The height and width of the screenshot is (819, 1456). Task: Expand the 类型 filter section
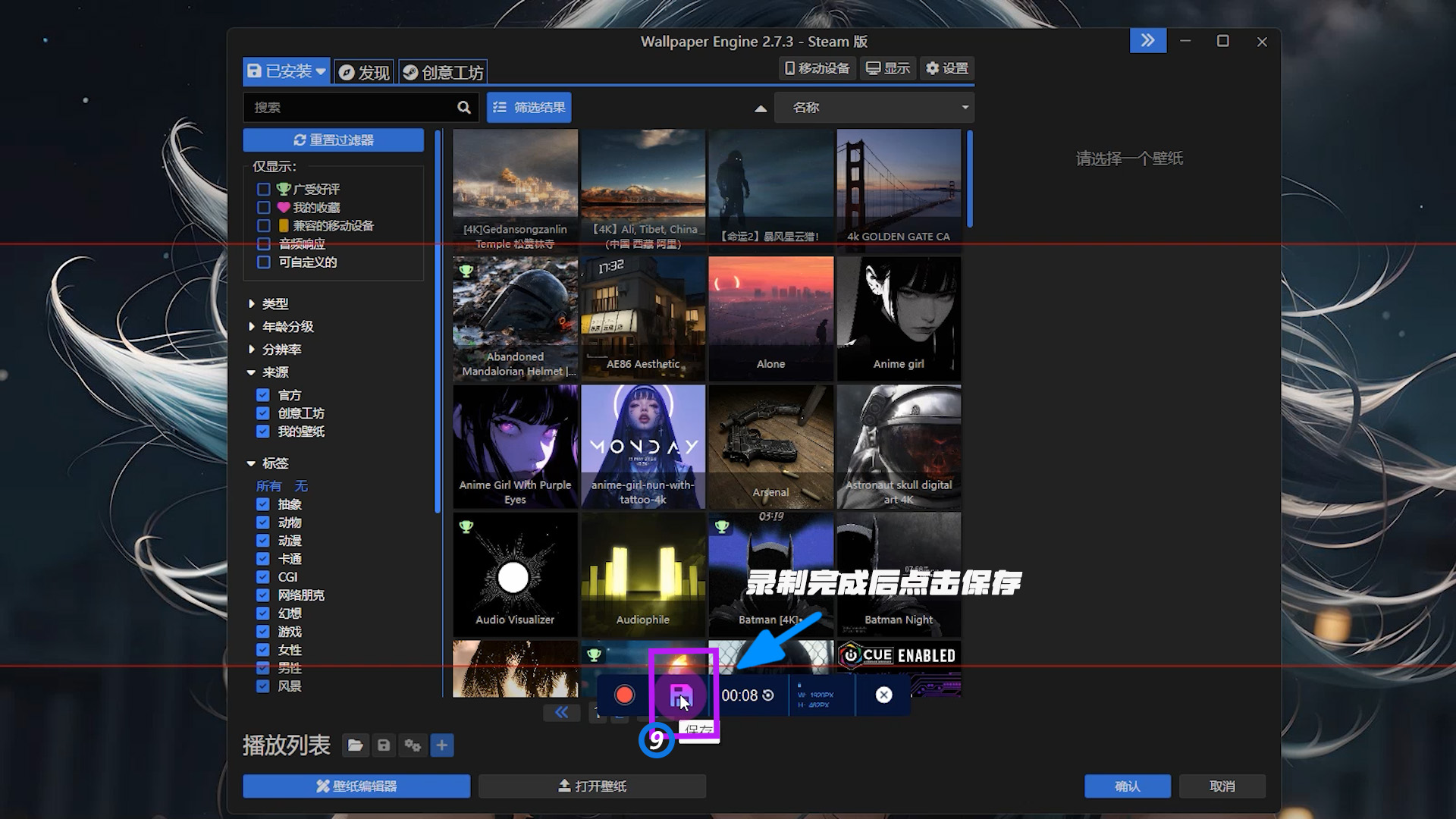(x=268, y=304)
